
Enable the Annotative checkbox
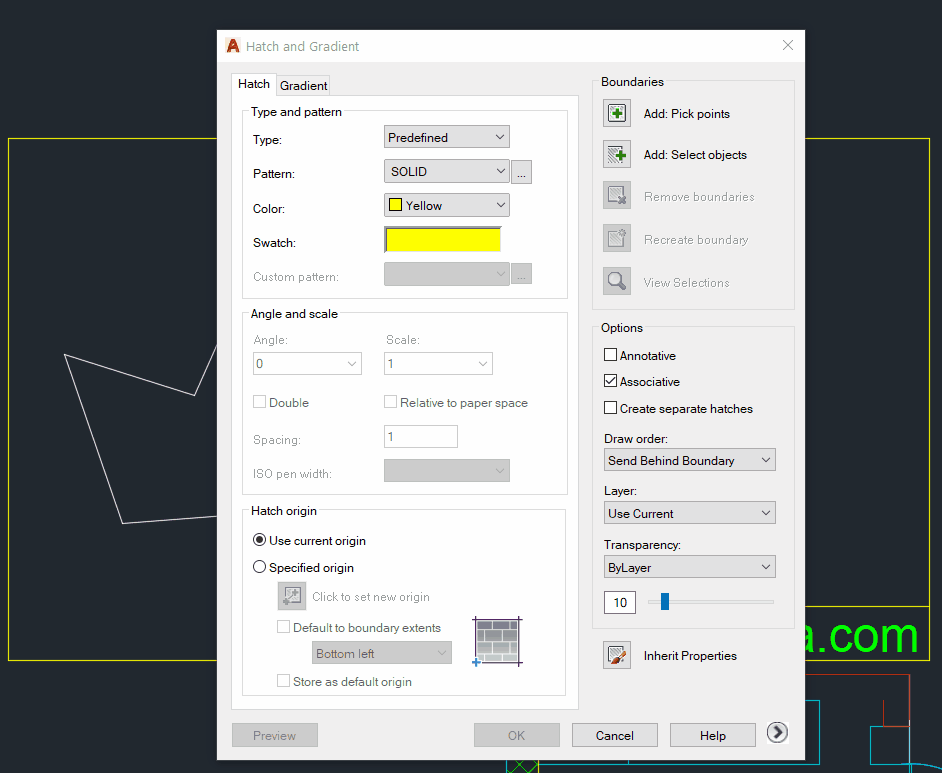pyautogui.click(x=611, y=355)
